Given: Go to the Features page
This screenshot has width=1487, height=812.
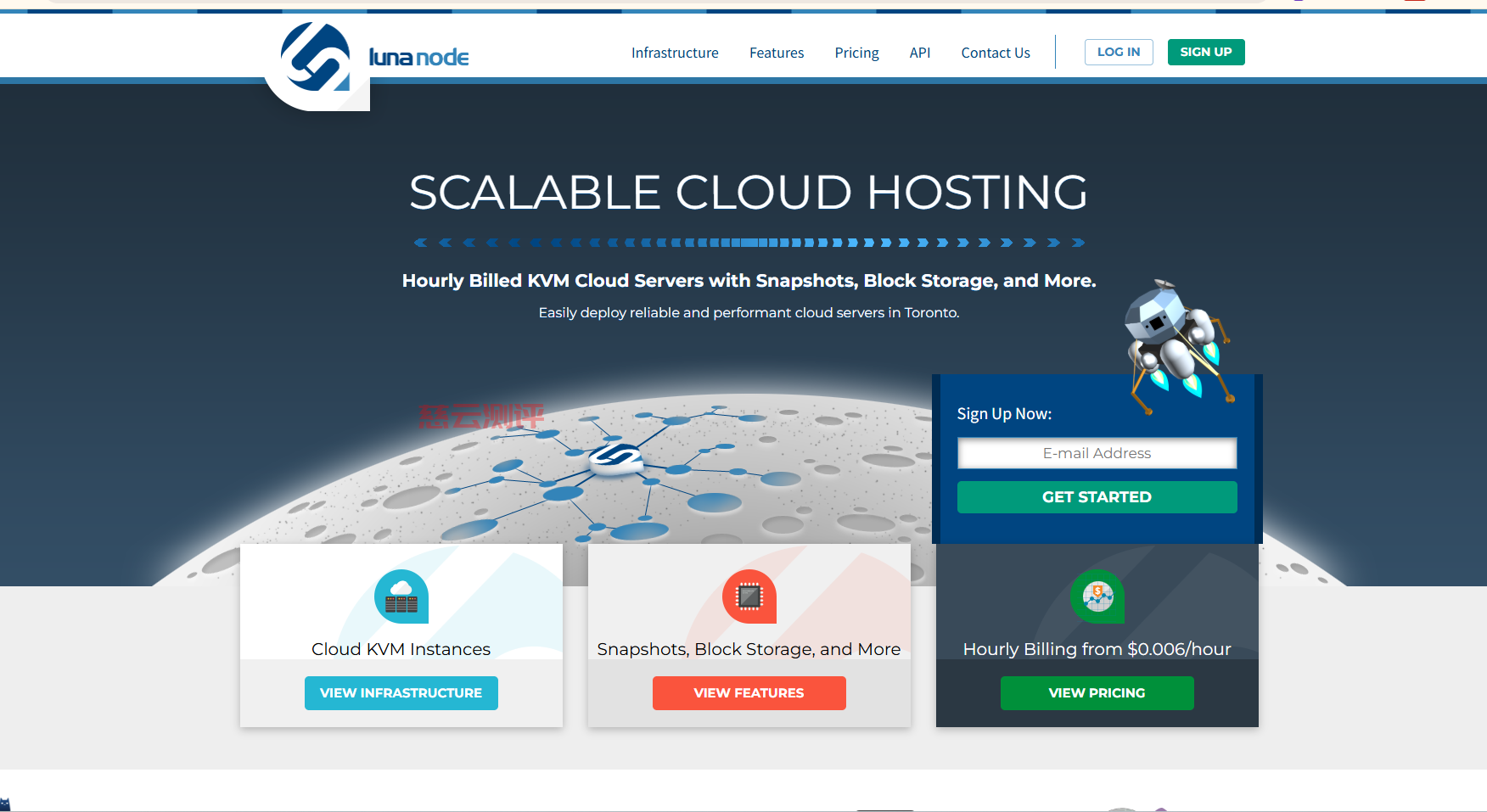Looking at the screenshot, I should pos(776,53).
